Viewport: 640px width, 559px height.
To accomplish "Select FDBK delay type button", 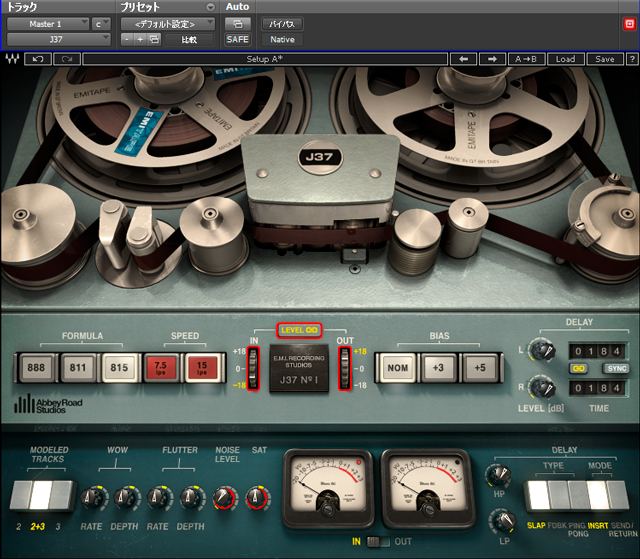I will [557, 495].
